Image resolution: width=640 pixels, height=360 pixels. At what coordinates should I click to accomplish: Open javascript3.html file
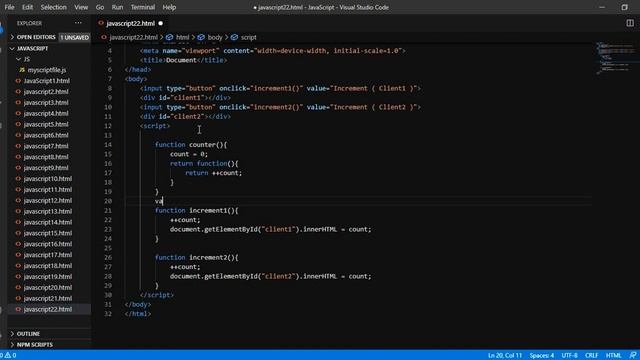(46, 102)
